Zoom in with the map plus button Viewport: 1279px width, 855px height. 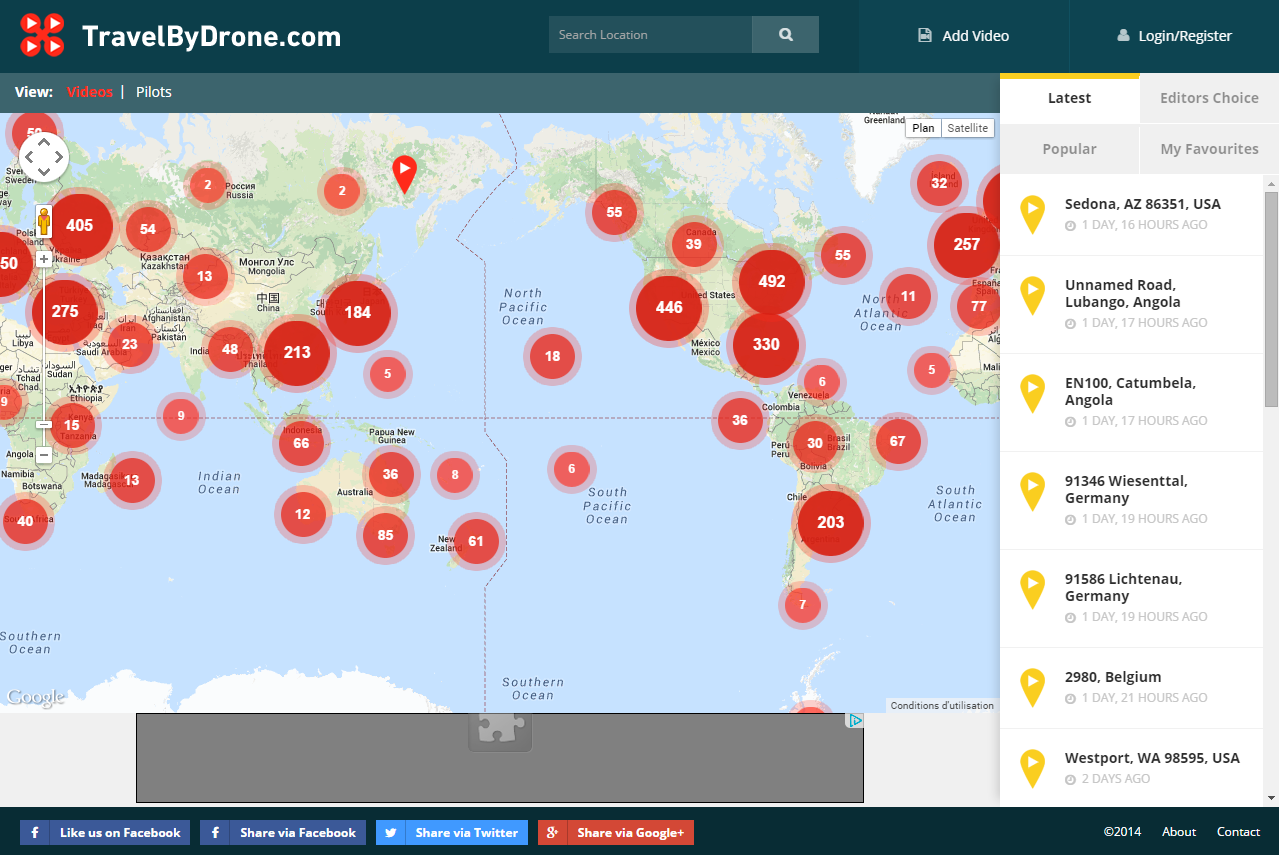[x=44, y=259]
